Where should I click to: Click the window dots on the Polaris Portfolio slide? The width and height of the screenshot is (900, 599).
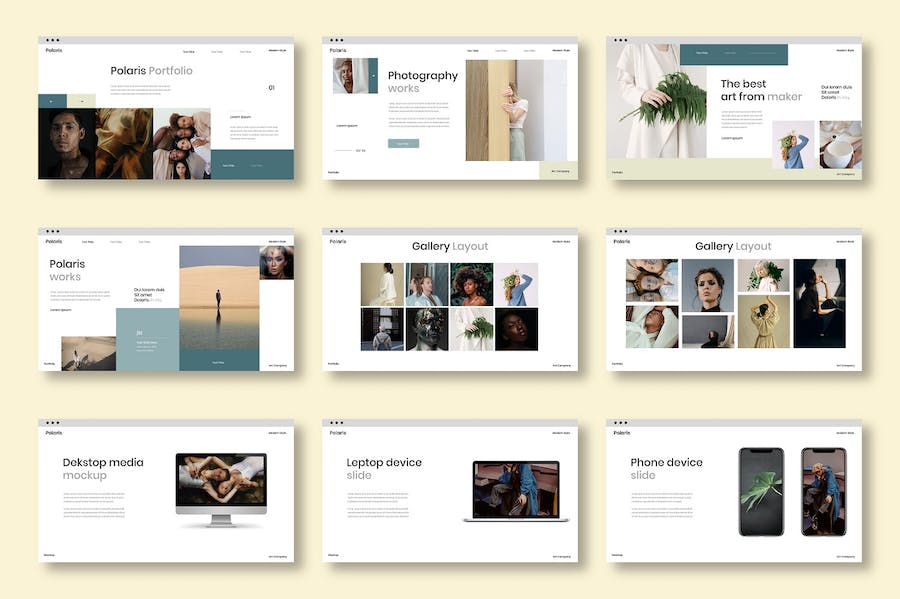53,41
